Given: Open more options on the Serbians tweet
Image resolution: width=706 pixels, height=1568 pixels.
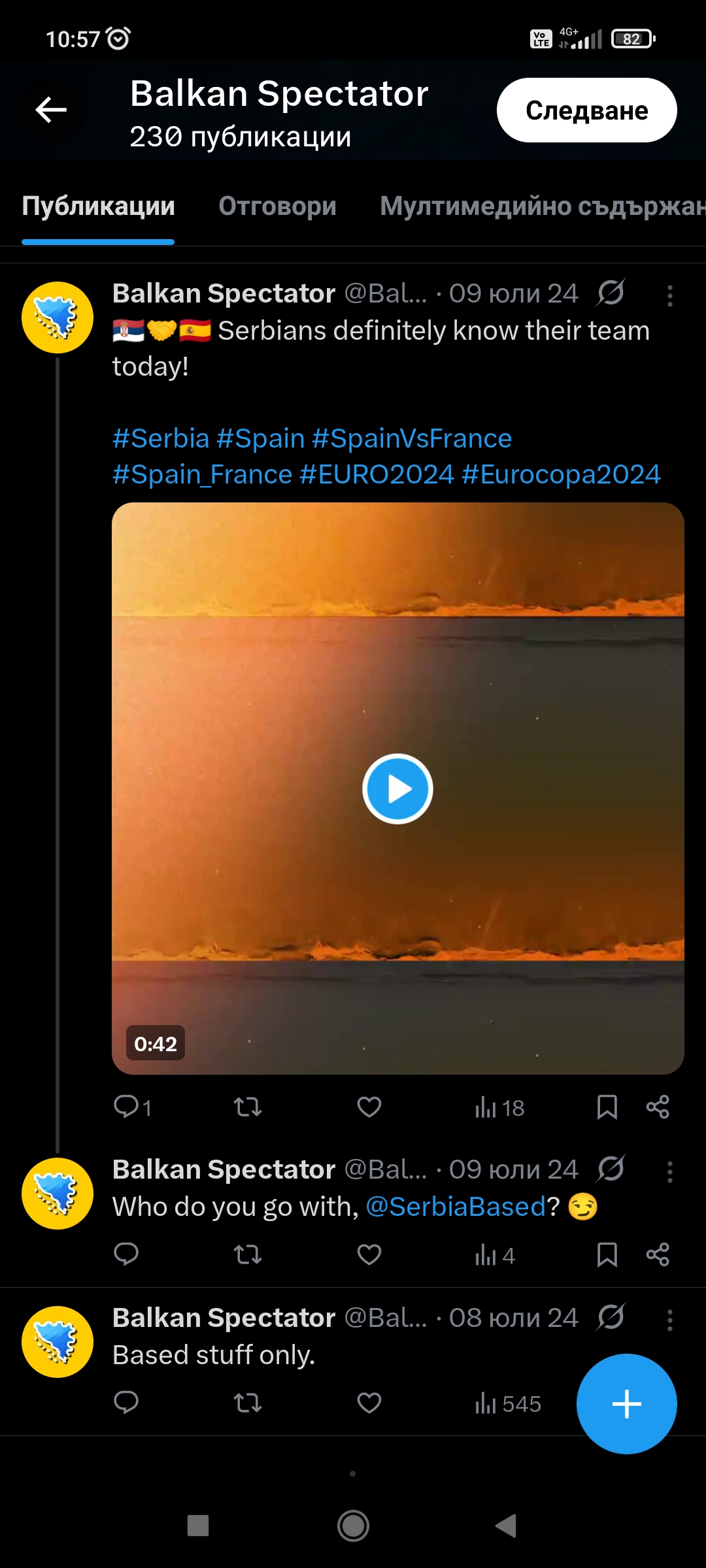Looking at the screenshot, I should tap(669, 296).
